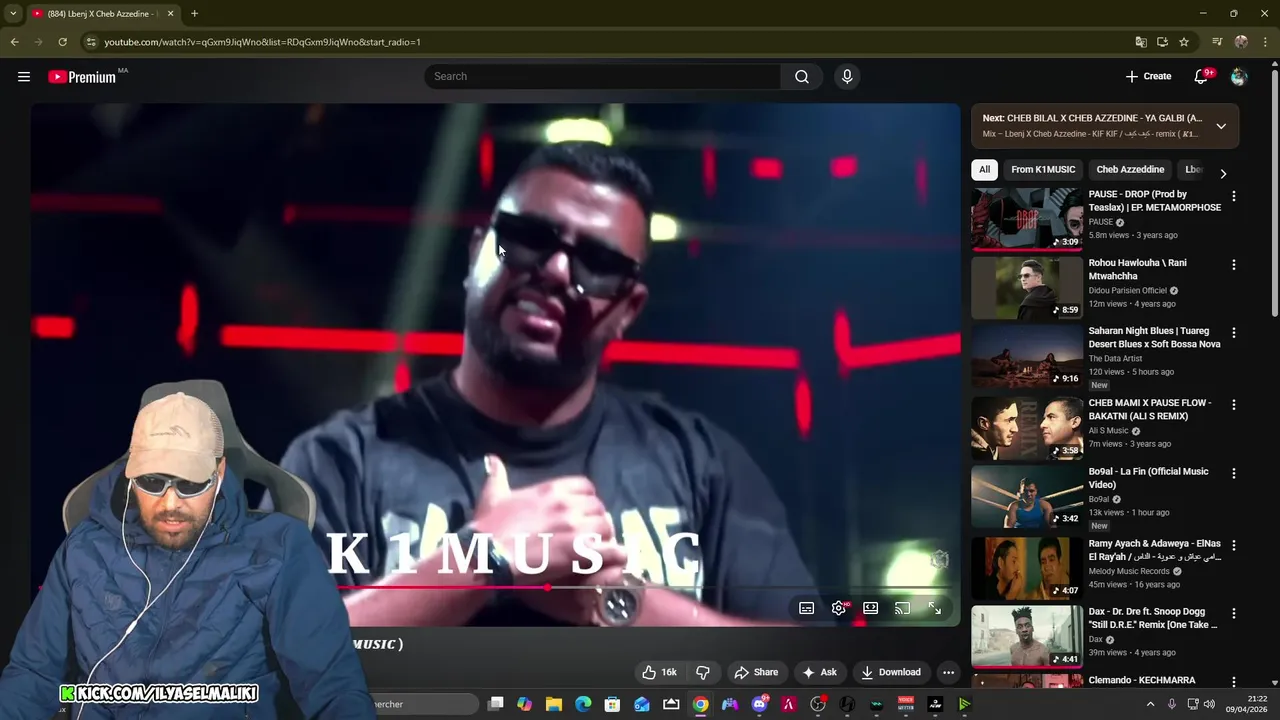Open CHEB MAMI X PAUSE FLOW title link

1149,409
